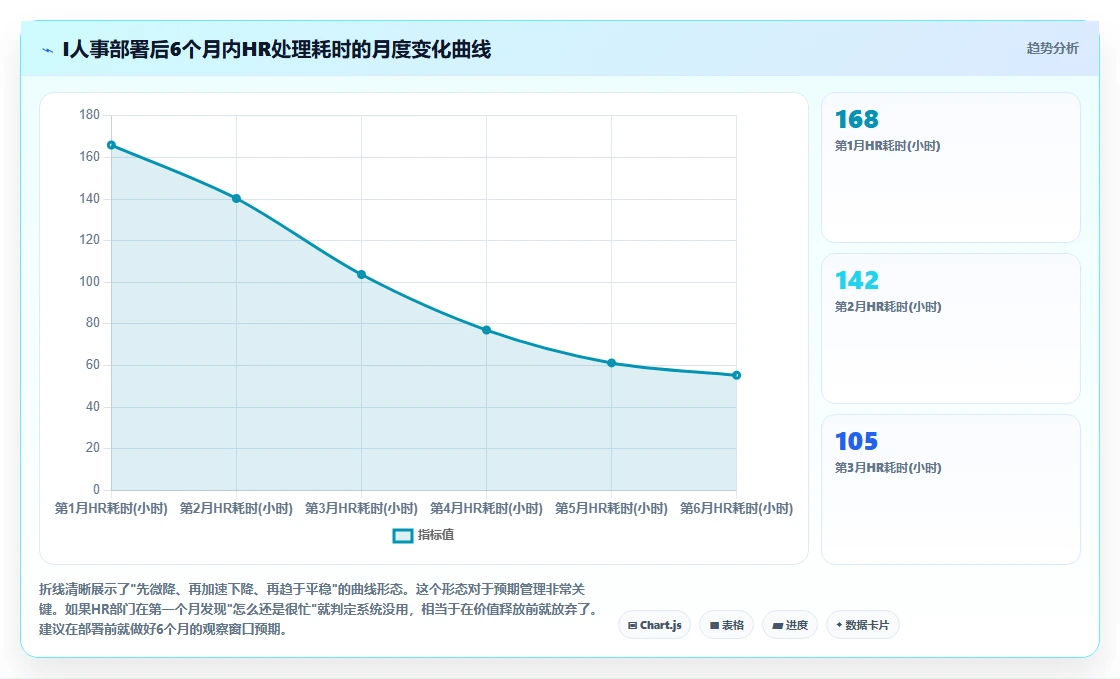The height and width of the screenshot is (679, 1120).
Task: Click the 第4月 data point on chart
Action: click(x=486, y=330)
